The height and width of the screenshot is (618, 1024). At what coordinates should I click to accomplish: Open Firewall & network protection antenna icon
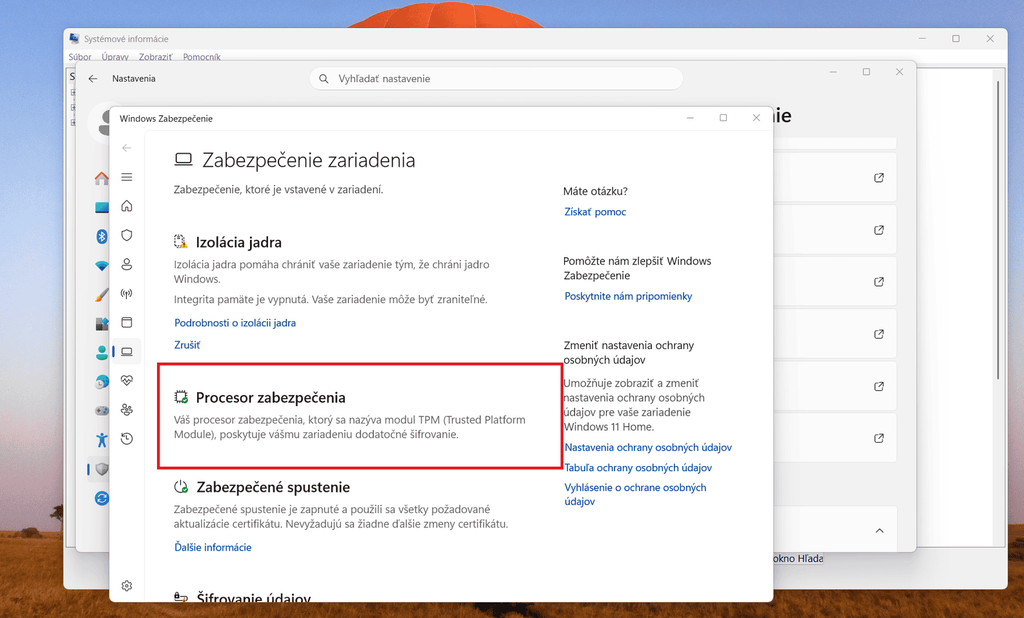(127, 293)
